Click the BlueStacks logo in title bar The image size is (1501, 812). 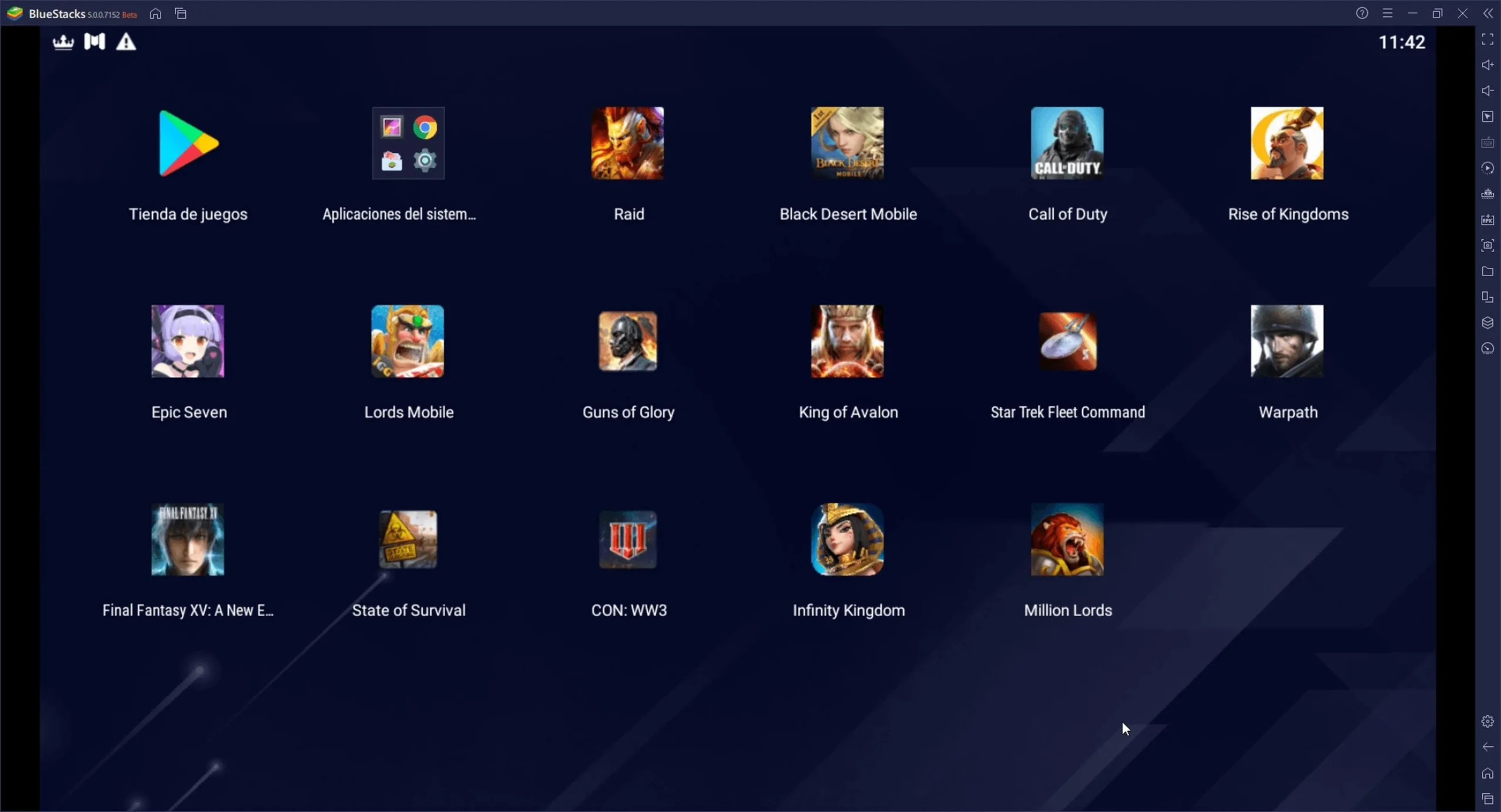(x=15, y=13)
